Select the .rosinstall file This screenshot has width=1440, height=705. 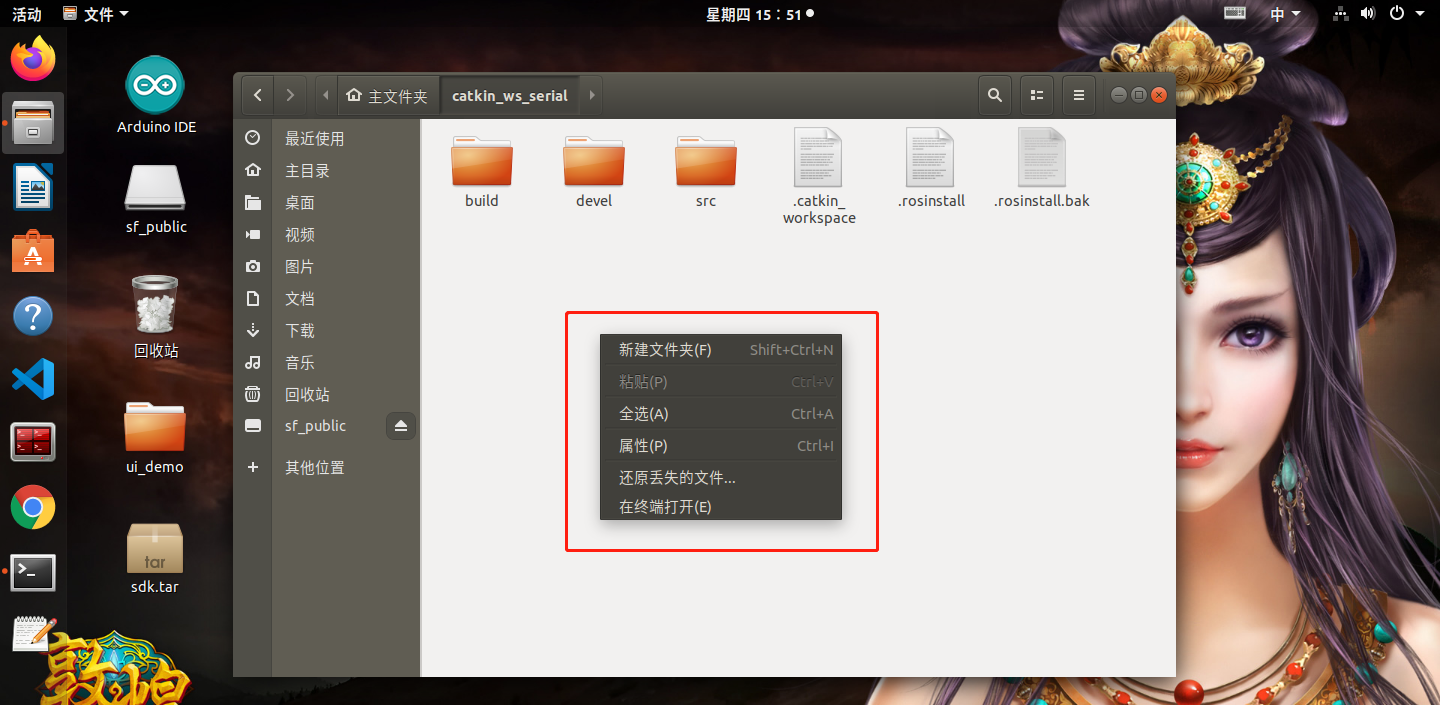931,168
